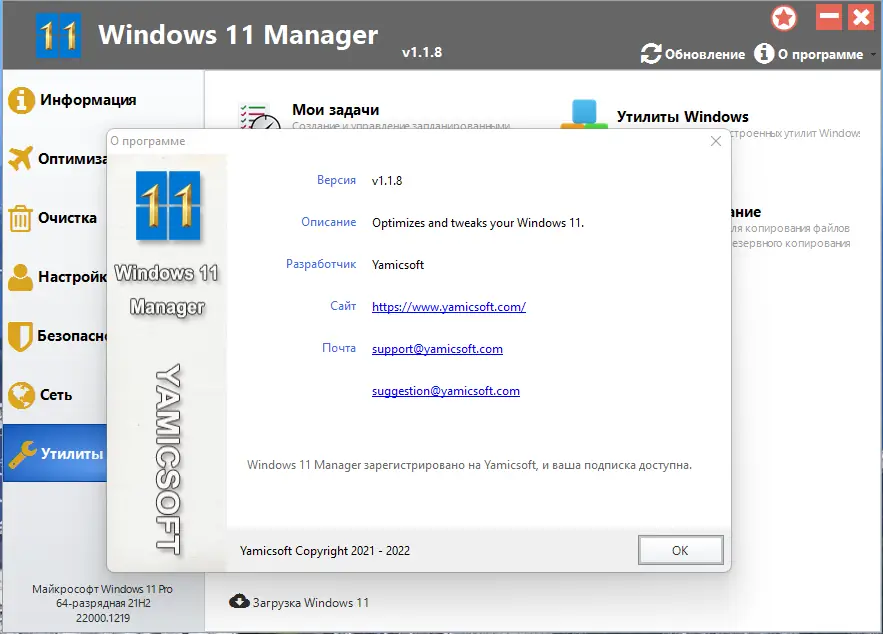Click the registration status text in dialog
Viewport: 883px width, 634px height.
(x=469, y=465)
